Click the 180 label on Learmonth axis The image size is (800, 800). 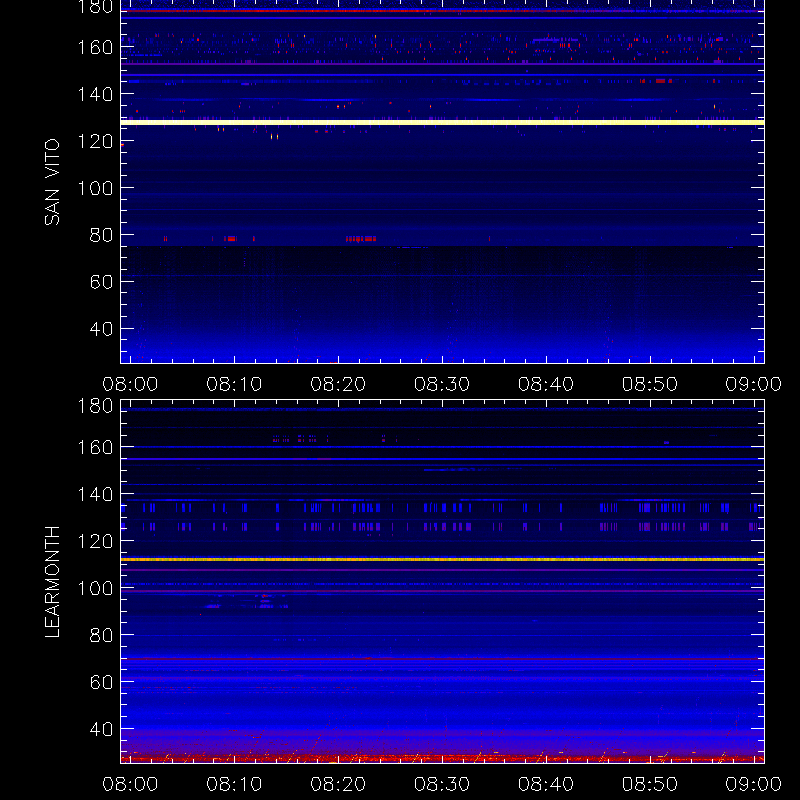(95, 406)
